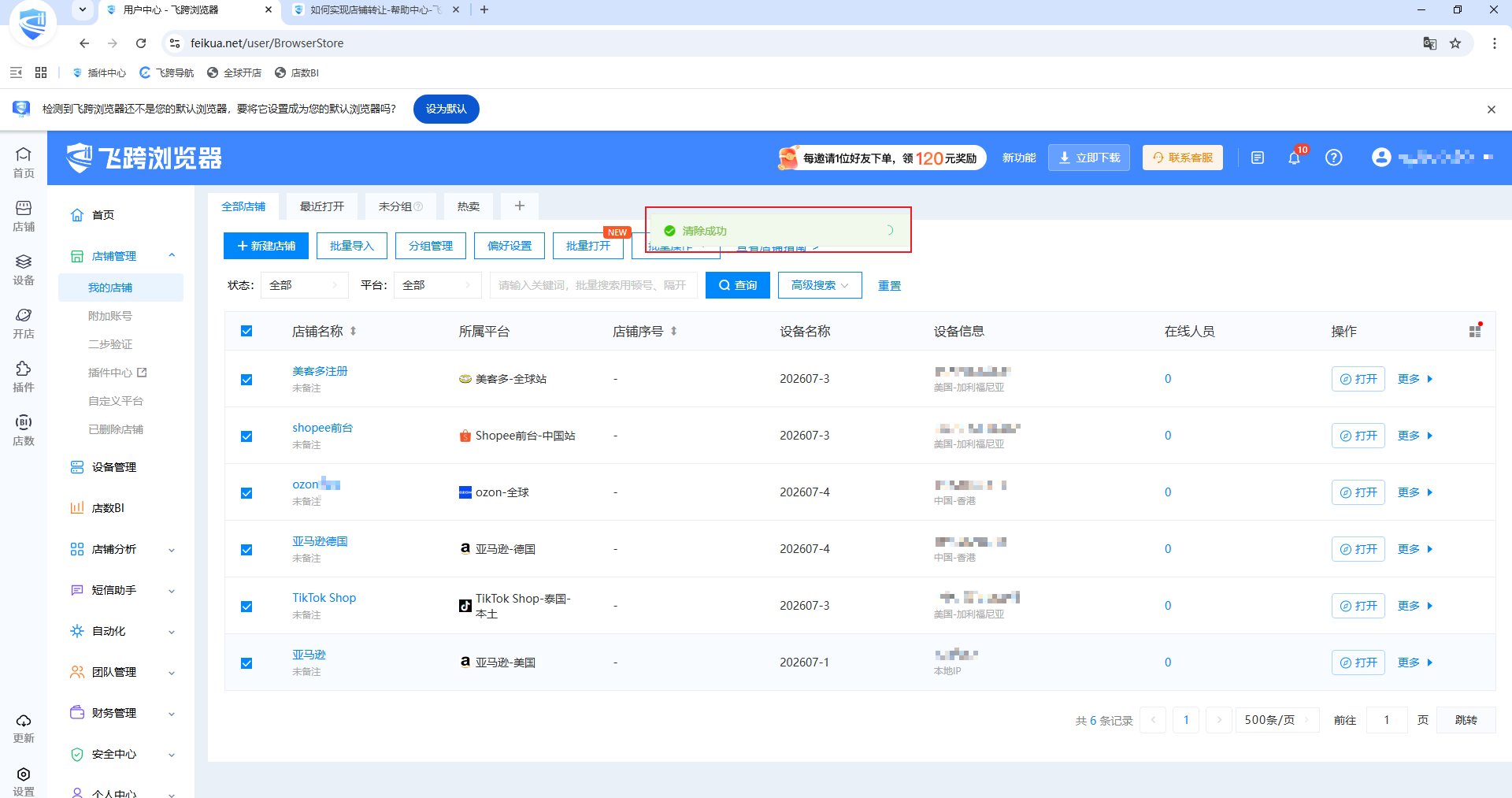The image size is (1512, 798).
Task: Click the 更新 cloud icon
Action: [x=24, y=728]
